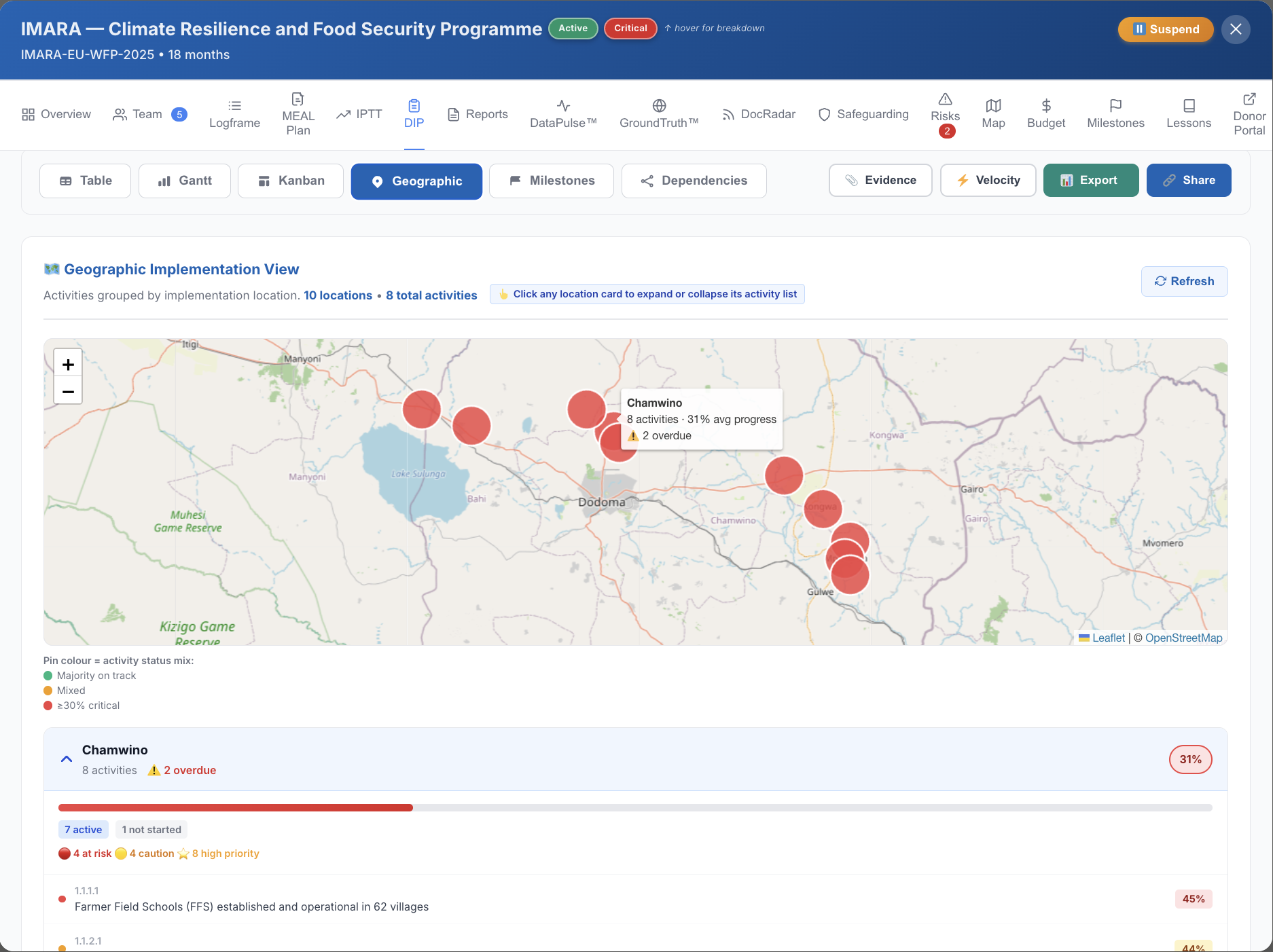This screenshot has width=1273, height=952.
Task: Switch to Kanban view
Action: click(x=291, y=181)
